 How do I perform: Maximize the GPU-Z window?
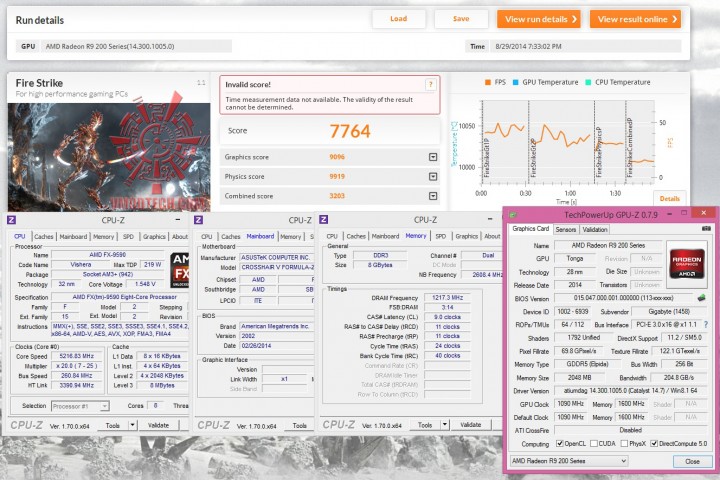(x=684, y=213)
